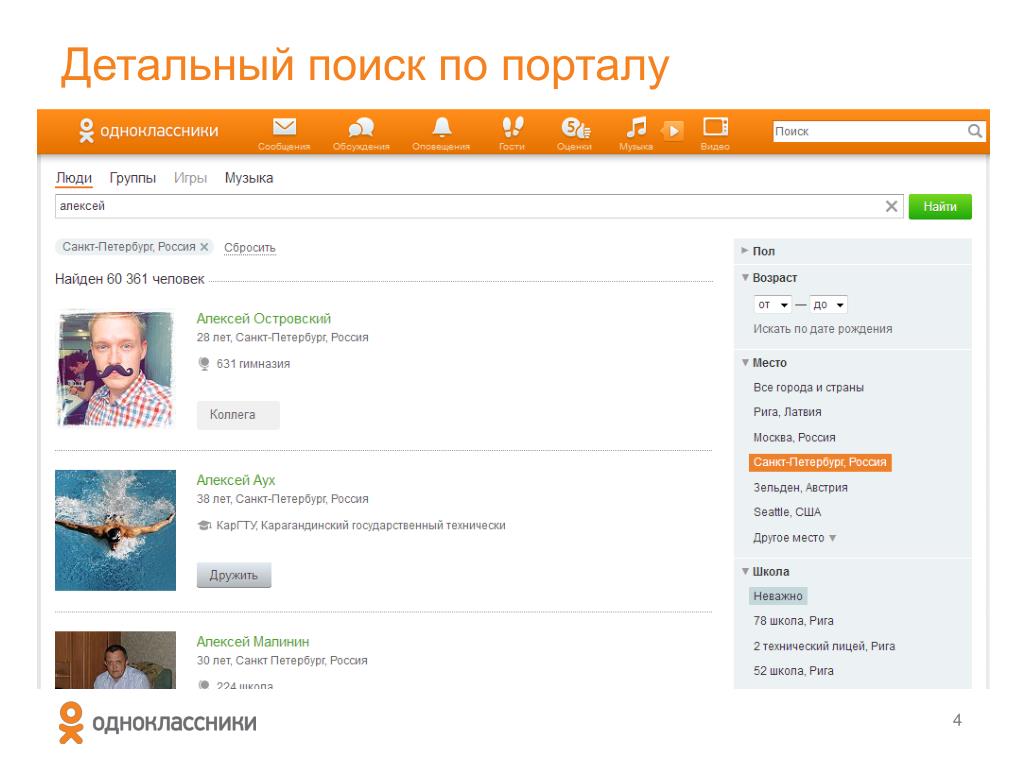This screenshot has width=1024, height=768.
Task: Select Москва, Россия location filter
Action: pyautogui.click(x=794, y=438)
